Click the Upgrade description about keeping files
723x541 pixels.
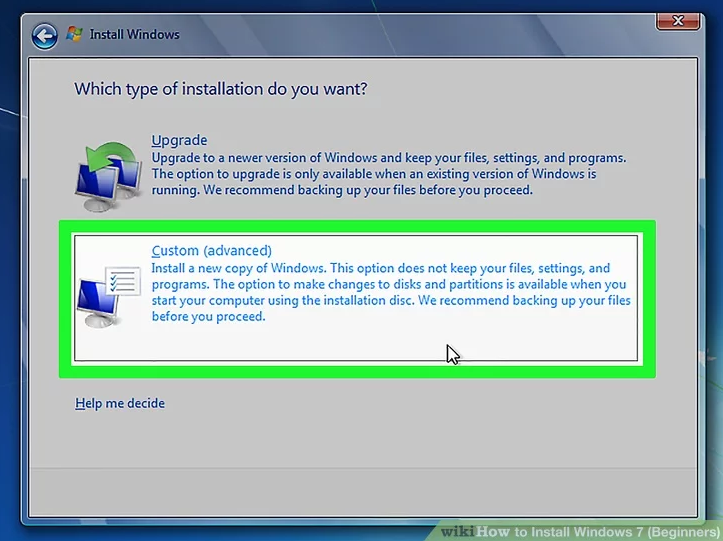click(x=389, y=174)
